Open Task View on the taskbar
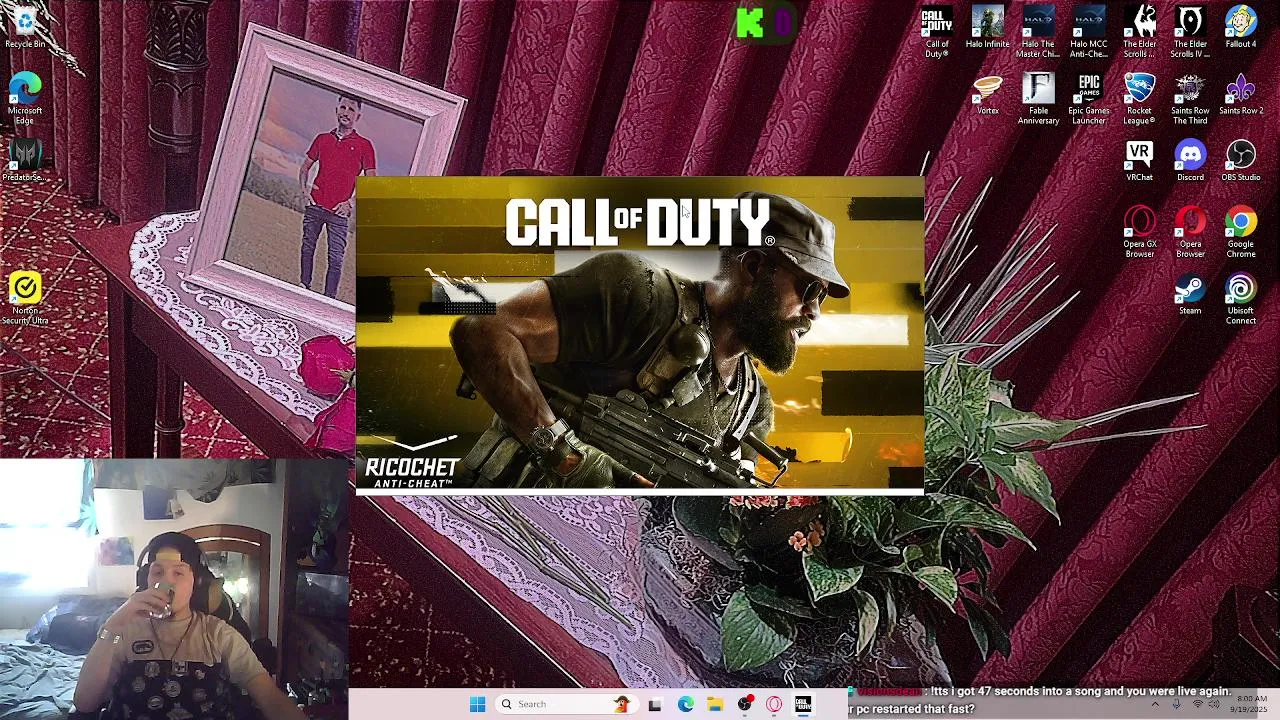Image resolution: width=1280 pixels, height=720 pixels. pos(655,704)
